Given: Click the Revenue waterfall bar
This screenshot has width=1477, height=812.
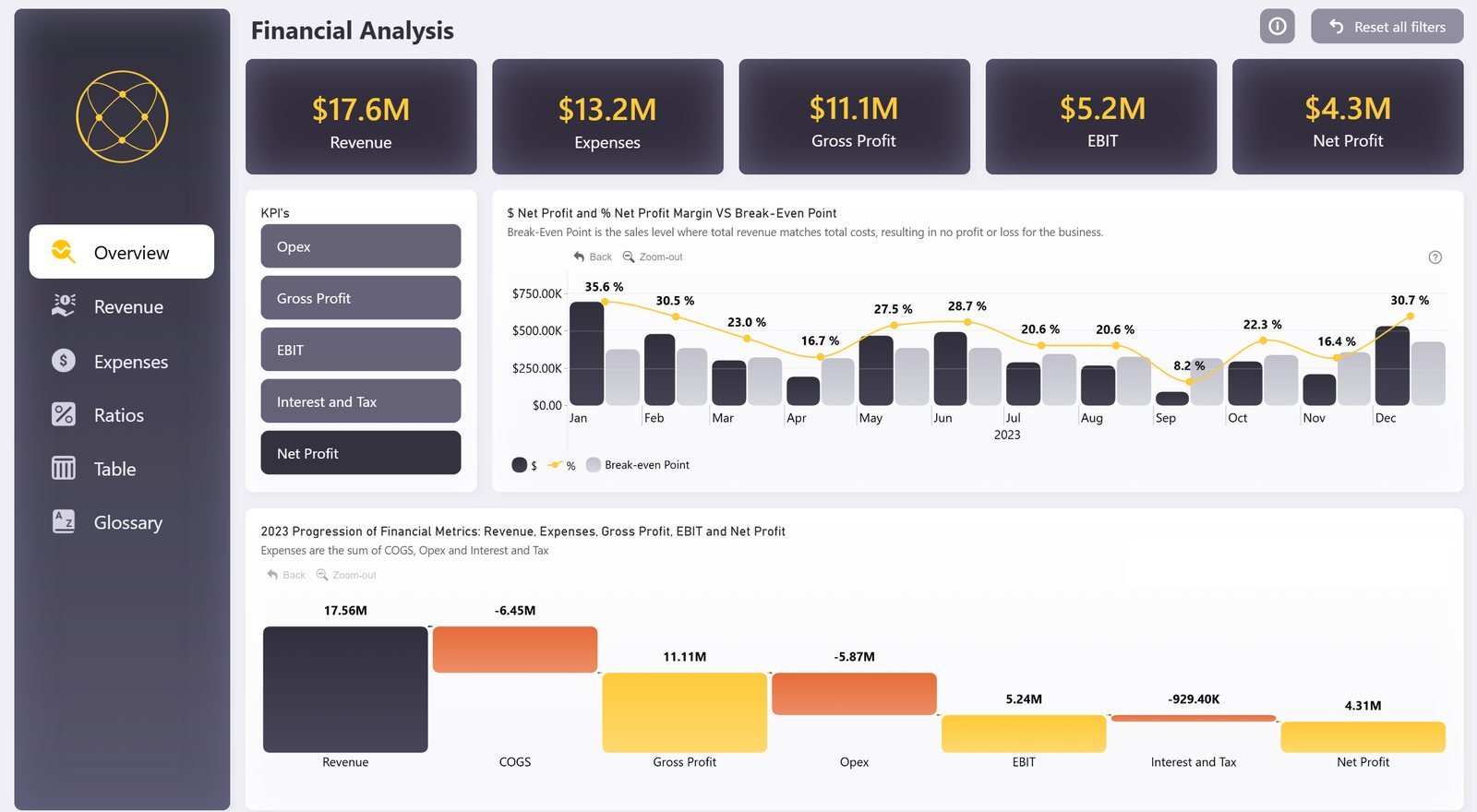Looking at the screenshot, I should click(345, 689).
